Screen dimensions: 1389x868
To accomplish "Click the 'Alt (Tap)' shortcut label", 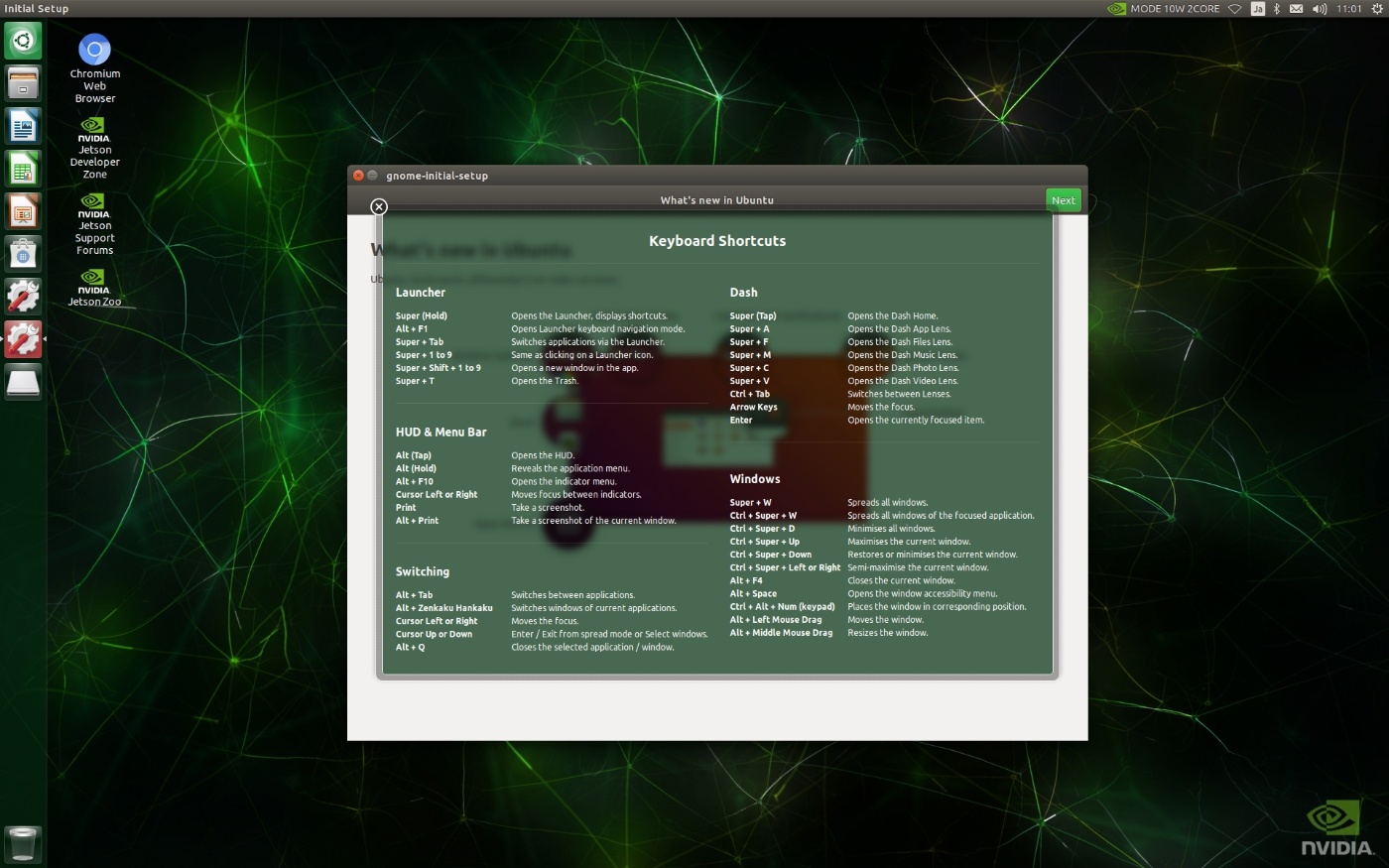I will click(414, 456).
